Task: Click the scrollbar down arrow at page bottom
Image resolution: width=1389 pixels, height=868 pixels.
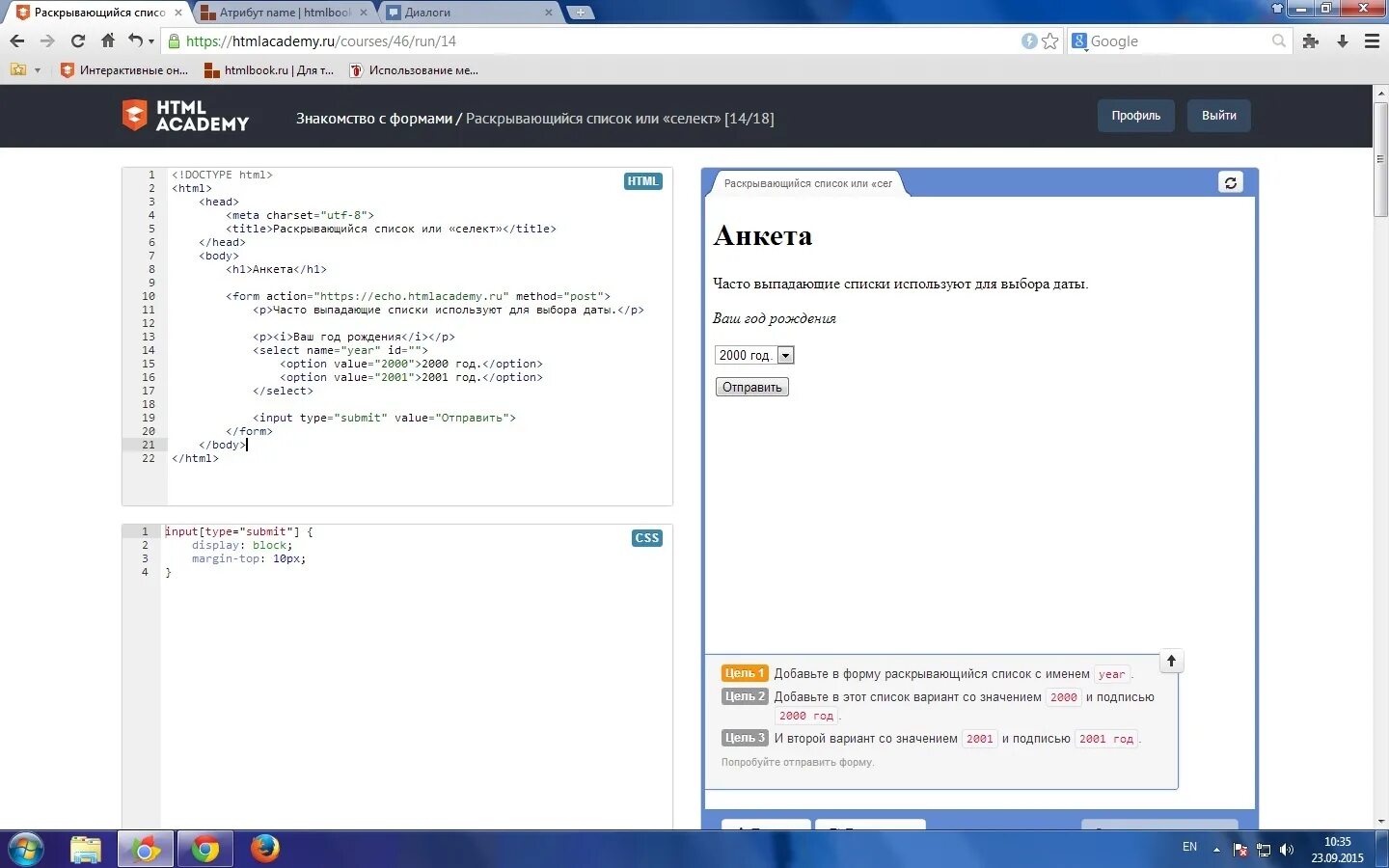Action: click(1380, 822)
